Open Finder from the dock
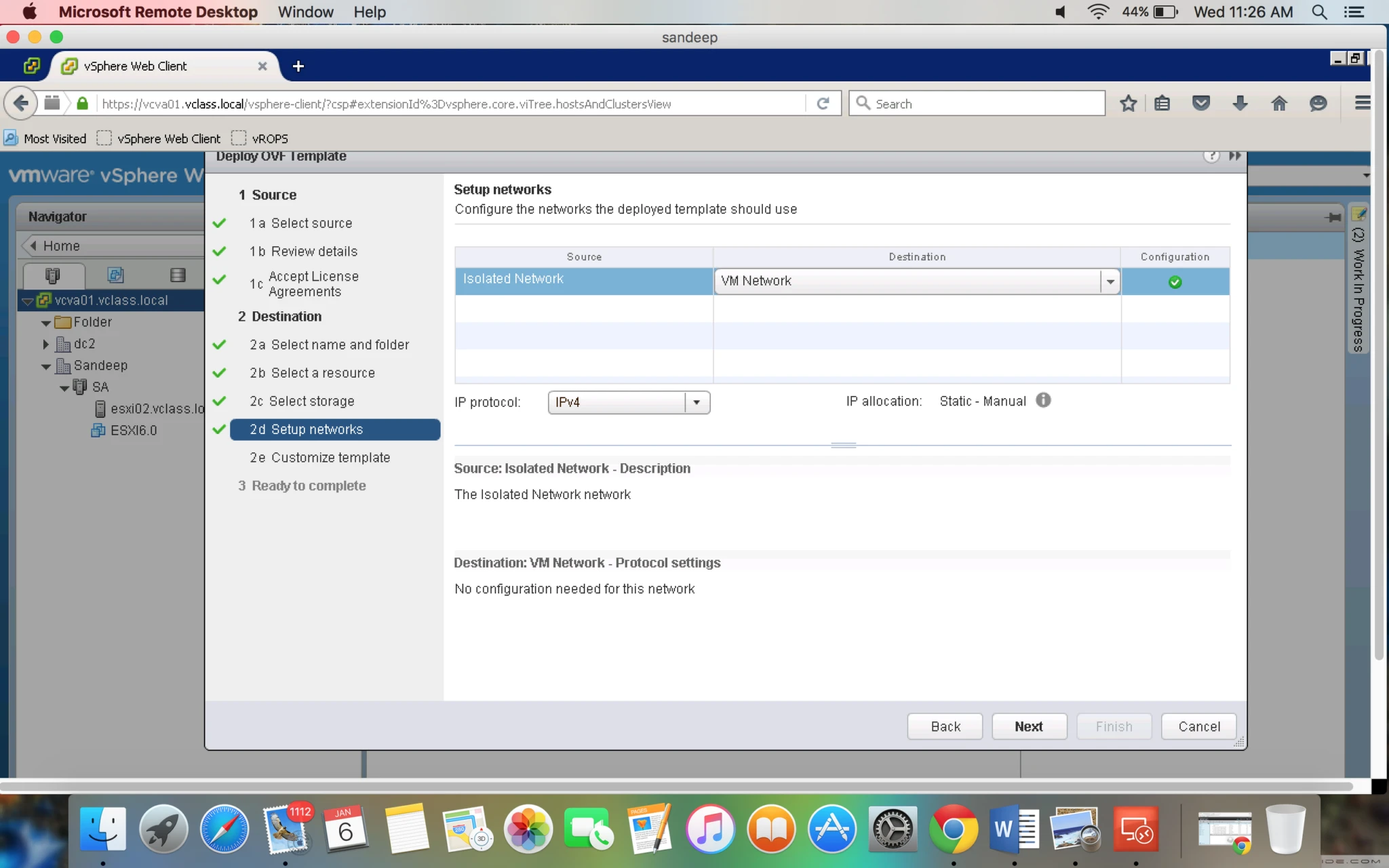1389x868 pixels. 103,829
